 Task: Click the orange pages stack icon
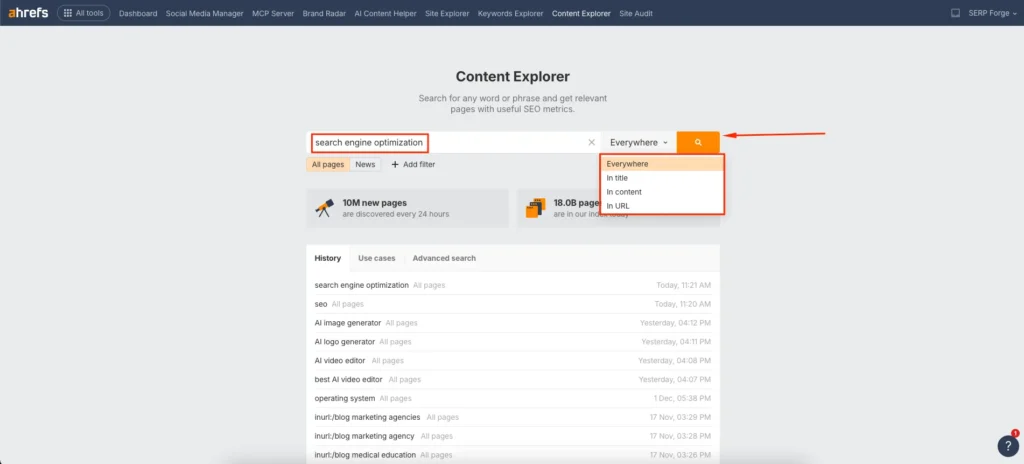click(536, 208)
